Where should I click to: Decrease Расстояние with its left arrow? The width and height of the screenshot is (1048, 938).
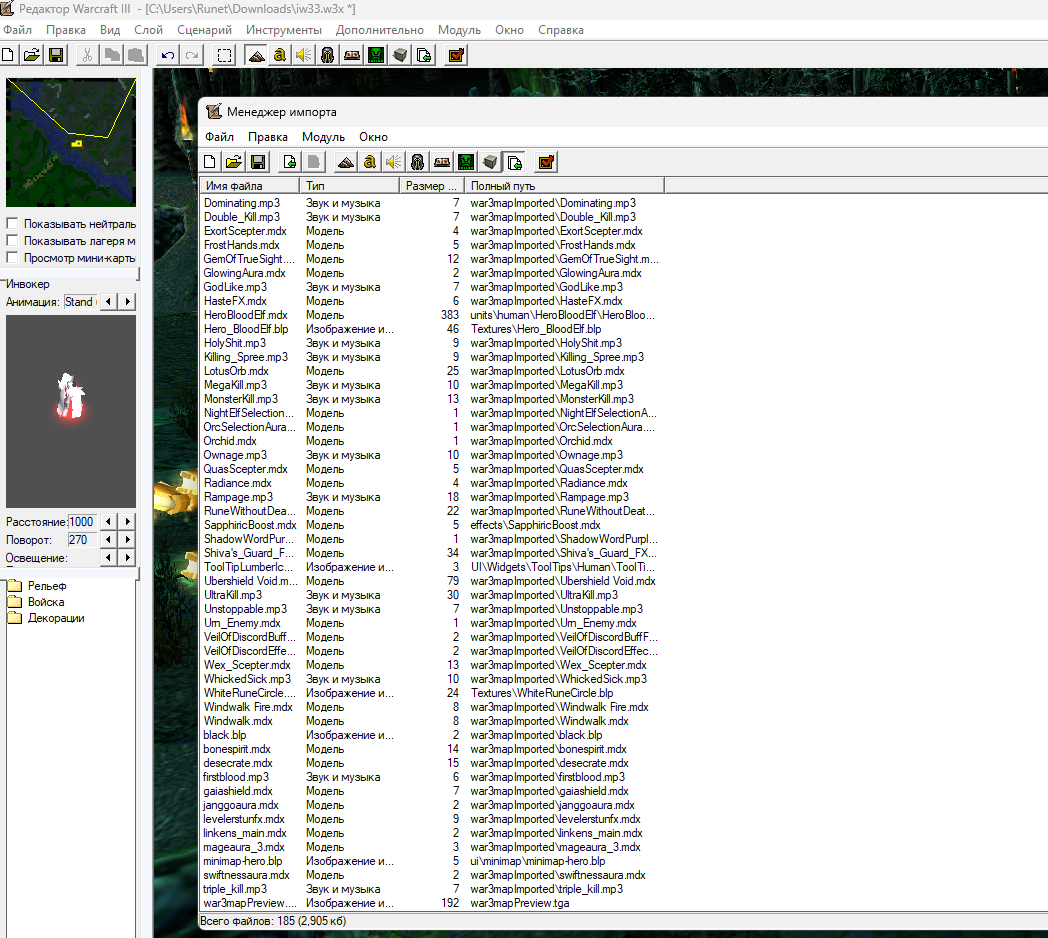click(x=108, y=521)
